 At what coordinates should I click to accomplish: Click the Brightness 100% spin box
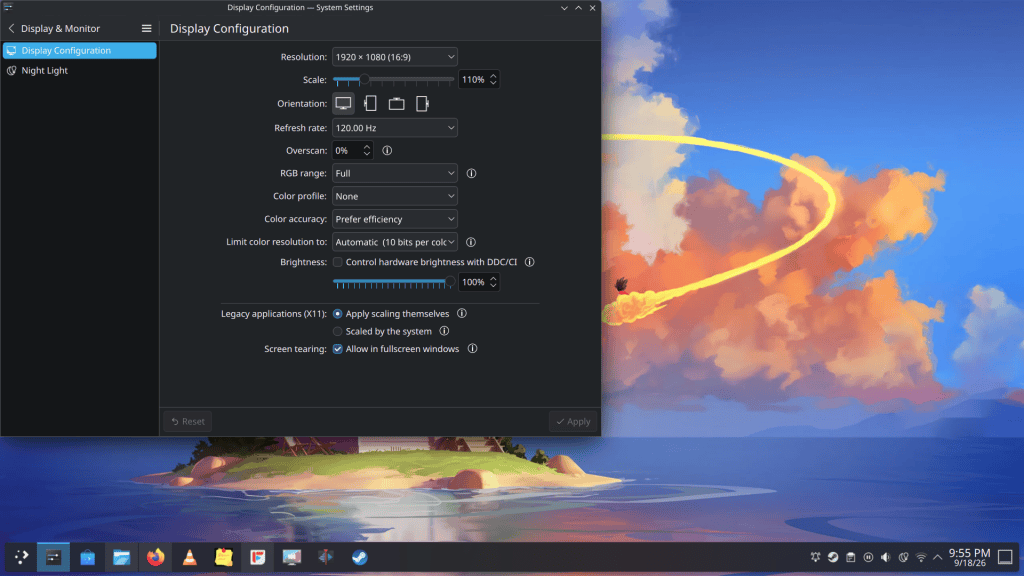(x=479, y=282)
